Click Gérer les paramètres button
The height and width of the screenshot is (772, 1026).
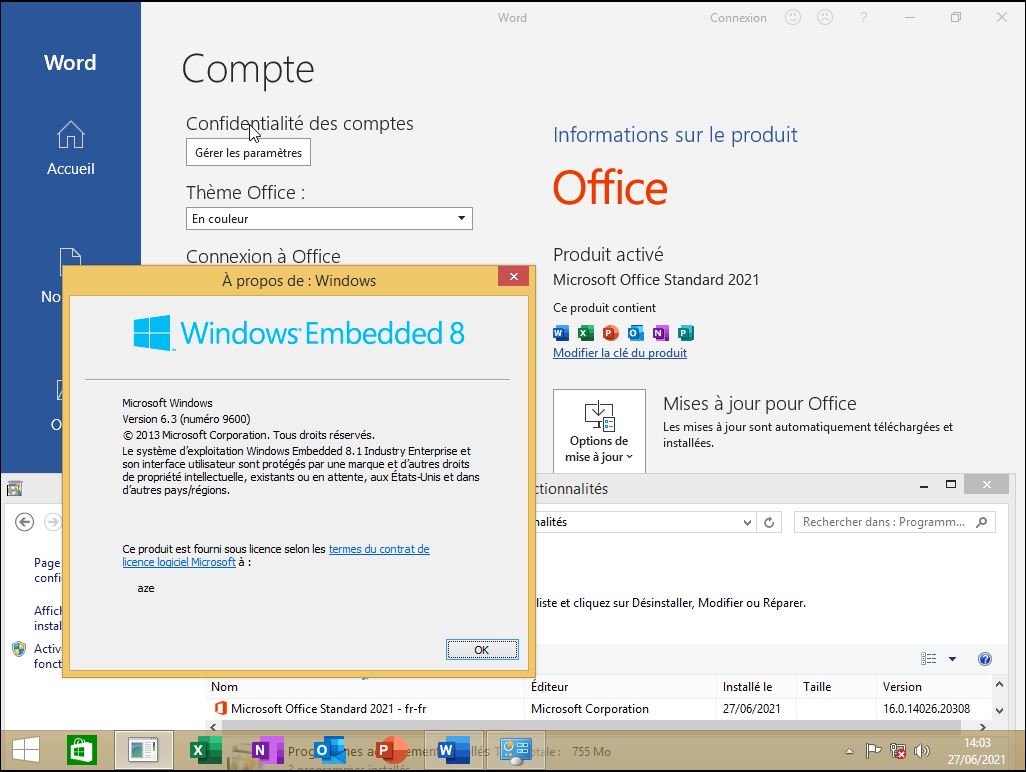pos(248,152)
